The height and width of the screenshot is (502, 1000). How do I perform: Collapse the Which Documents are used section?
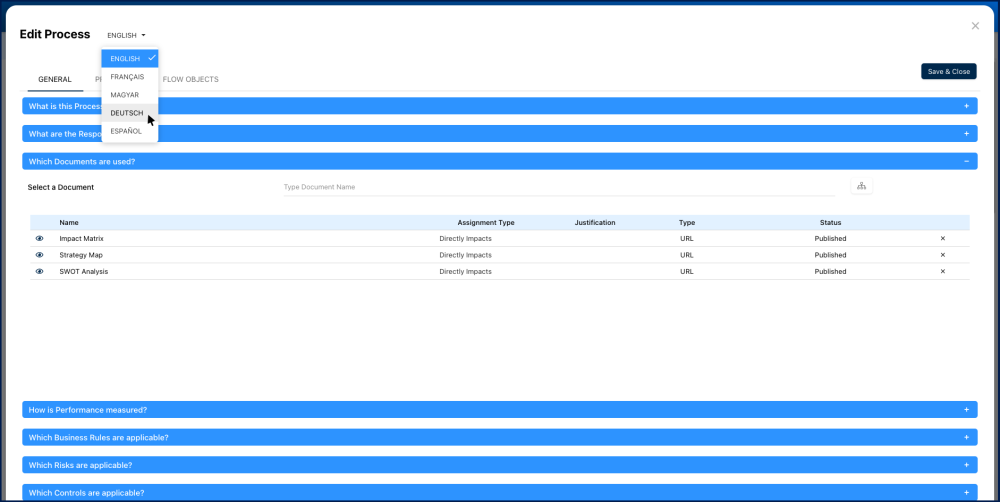pyautogui.click(x=499, y=161)
